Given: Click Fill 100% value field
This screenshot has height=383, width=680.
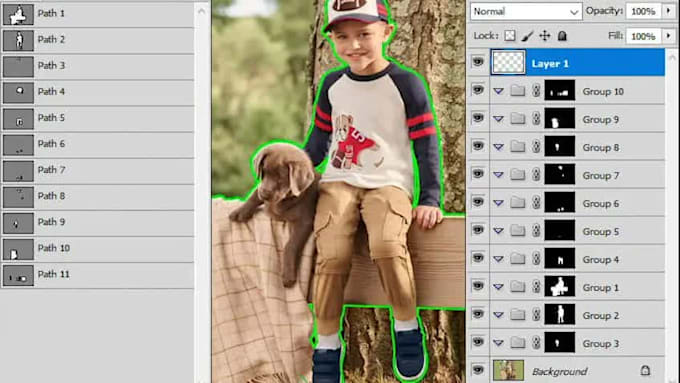Looking at the screenshot, I should [644, 36].
